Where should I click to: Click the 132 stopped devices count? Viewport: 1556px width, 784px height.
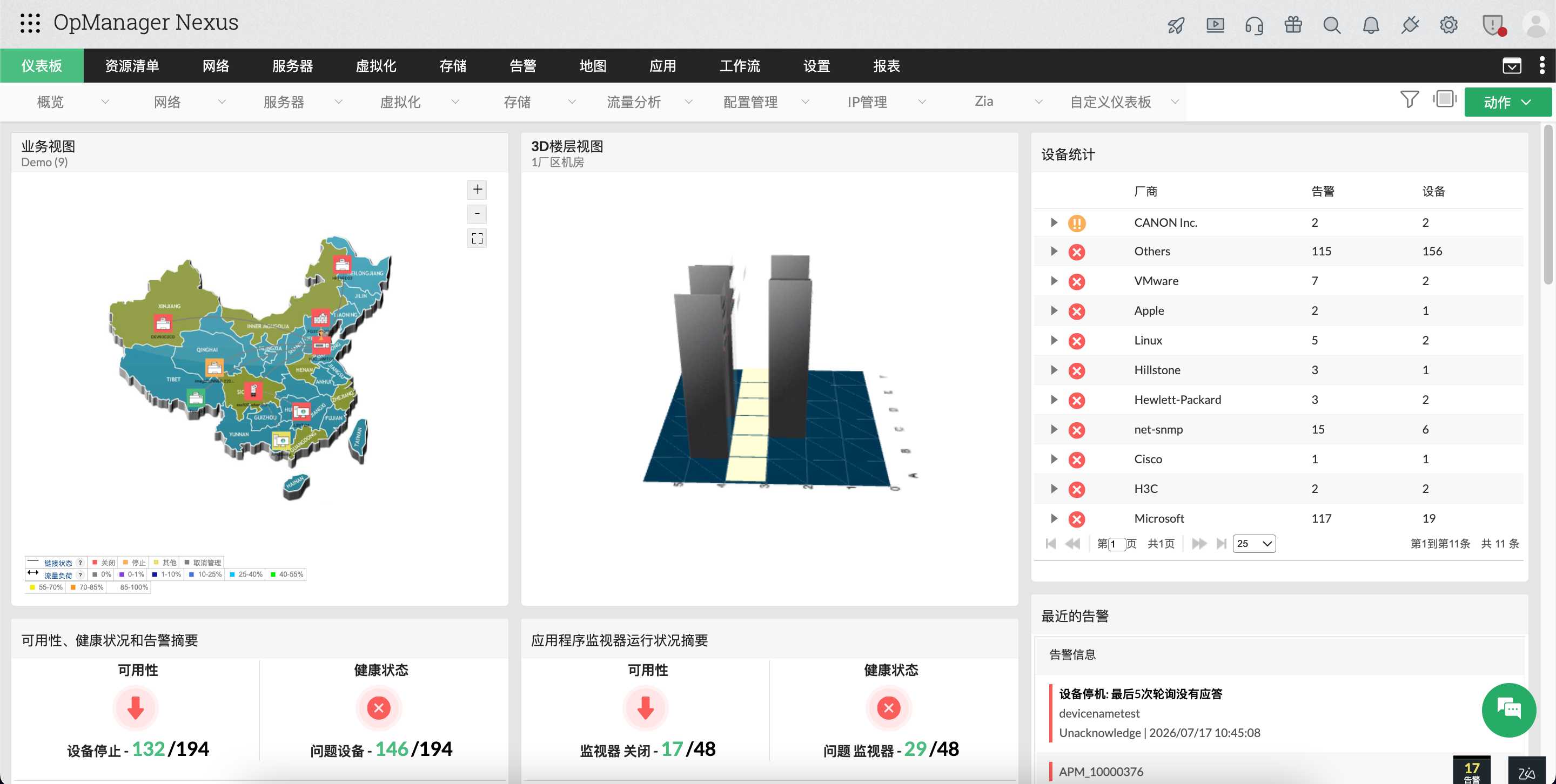pos(148,749)
